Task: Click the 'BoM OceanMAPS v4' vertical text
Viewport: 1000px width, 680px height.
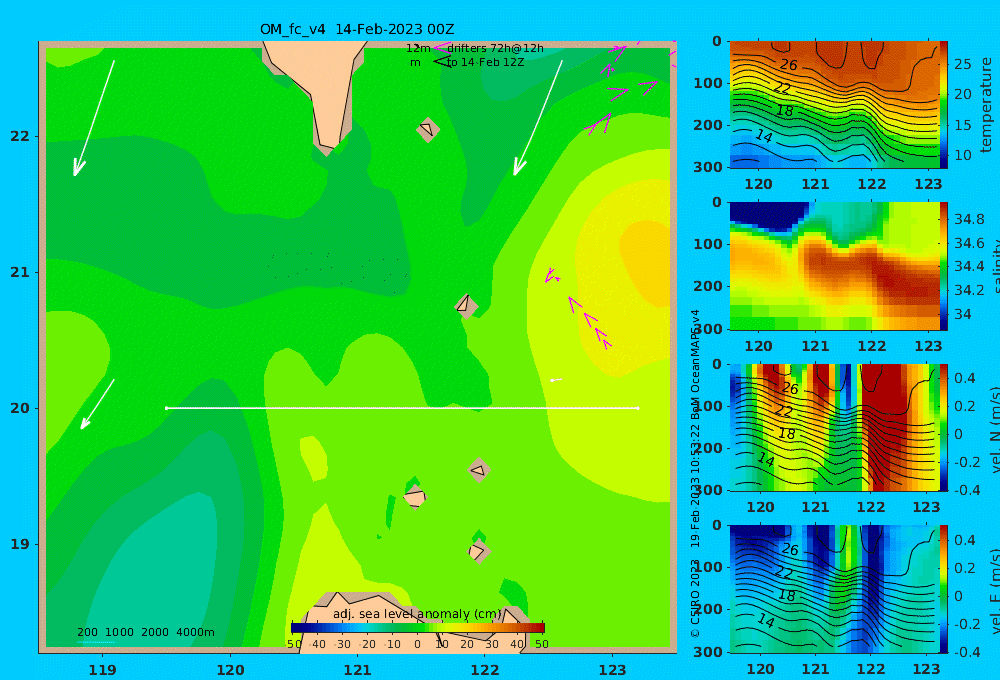Action: pos(695,364)
